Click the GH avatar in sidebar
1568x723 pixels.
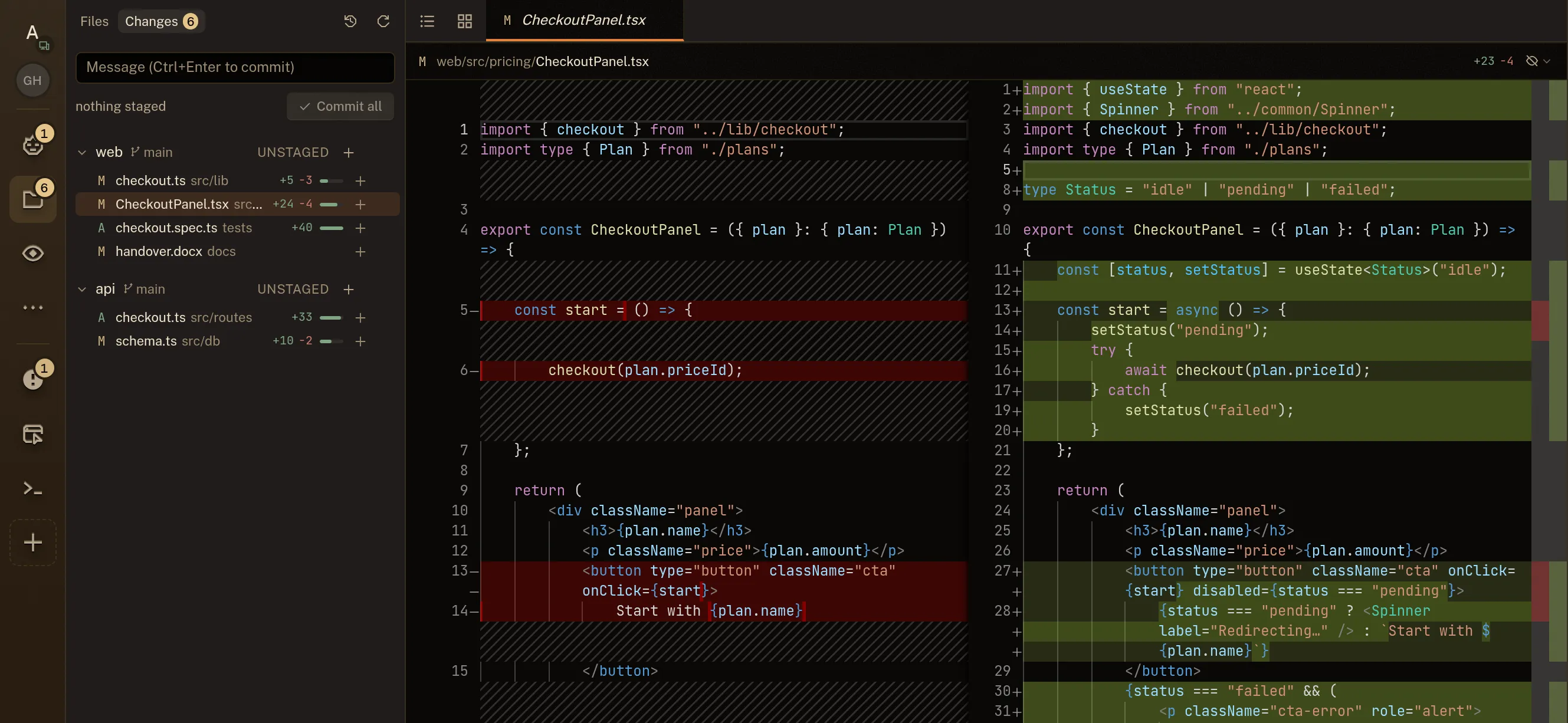pyautogui.click(x=32, y=80)
